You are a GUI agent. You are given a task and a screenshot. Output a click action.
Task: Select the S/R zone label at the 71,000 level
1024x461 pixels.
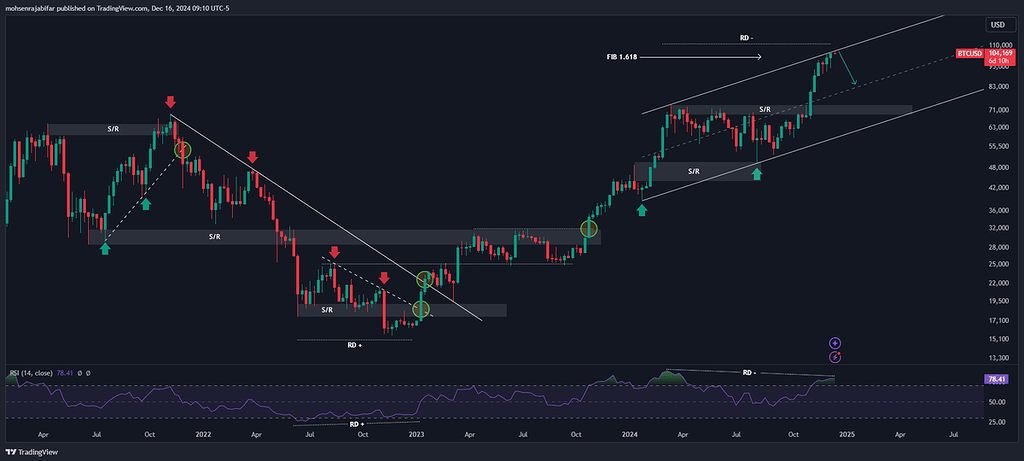765,109
